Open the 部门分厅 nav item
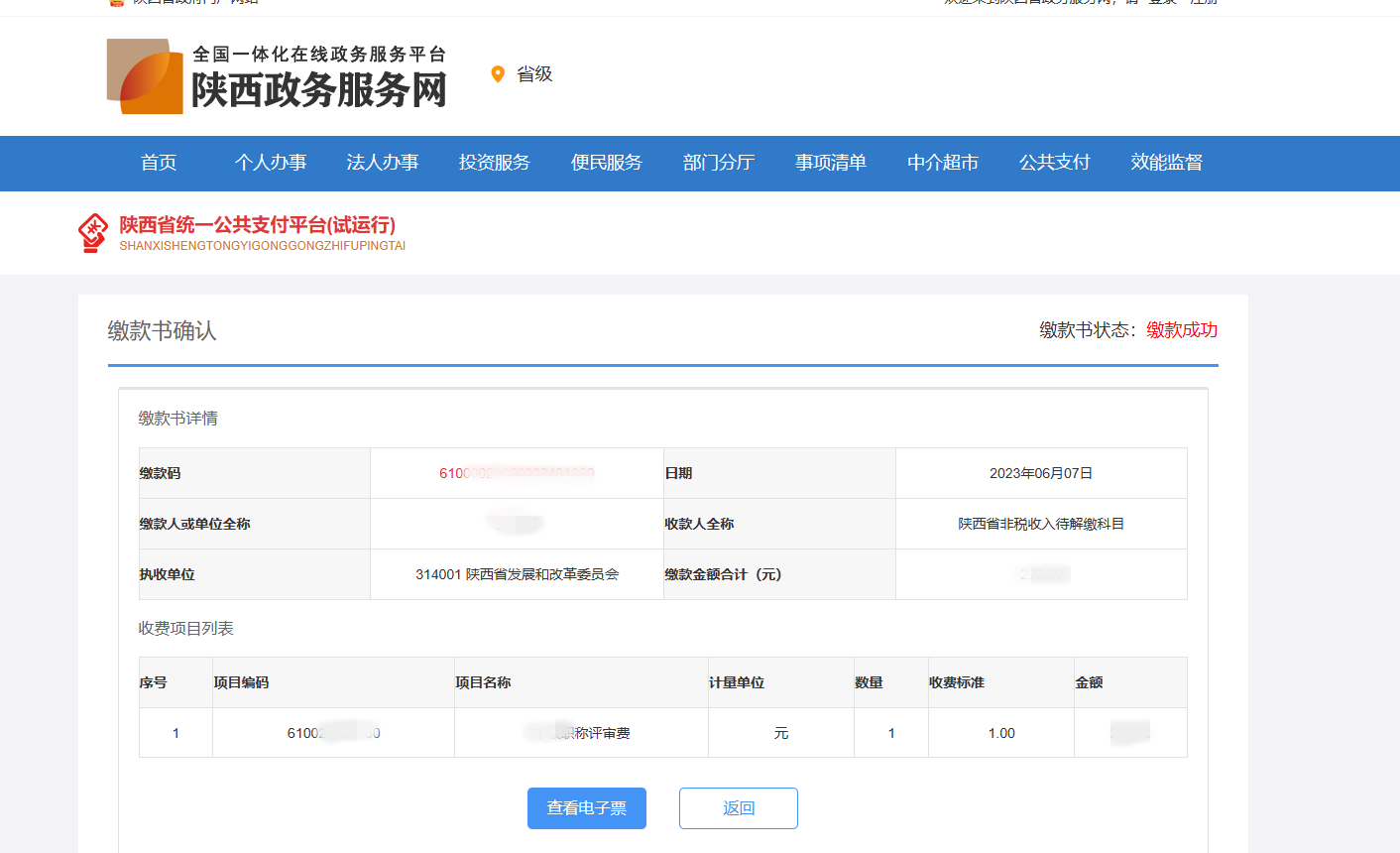Viewport: 1400px width, 853px height. coord(719,163)
